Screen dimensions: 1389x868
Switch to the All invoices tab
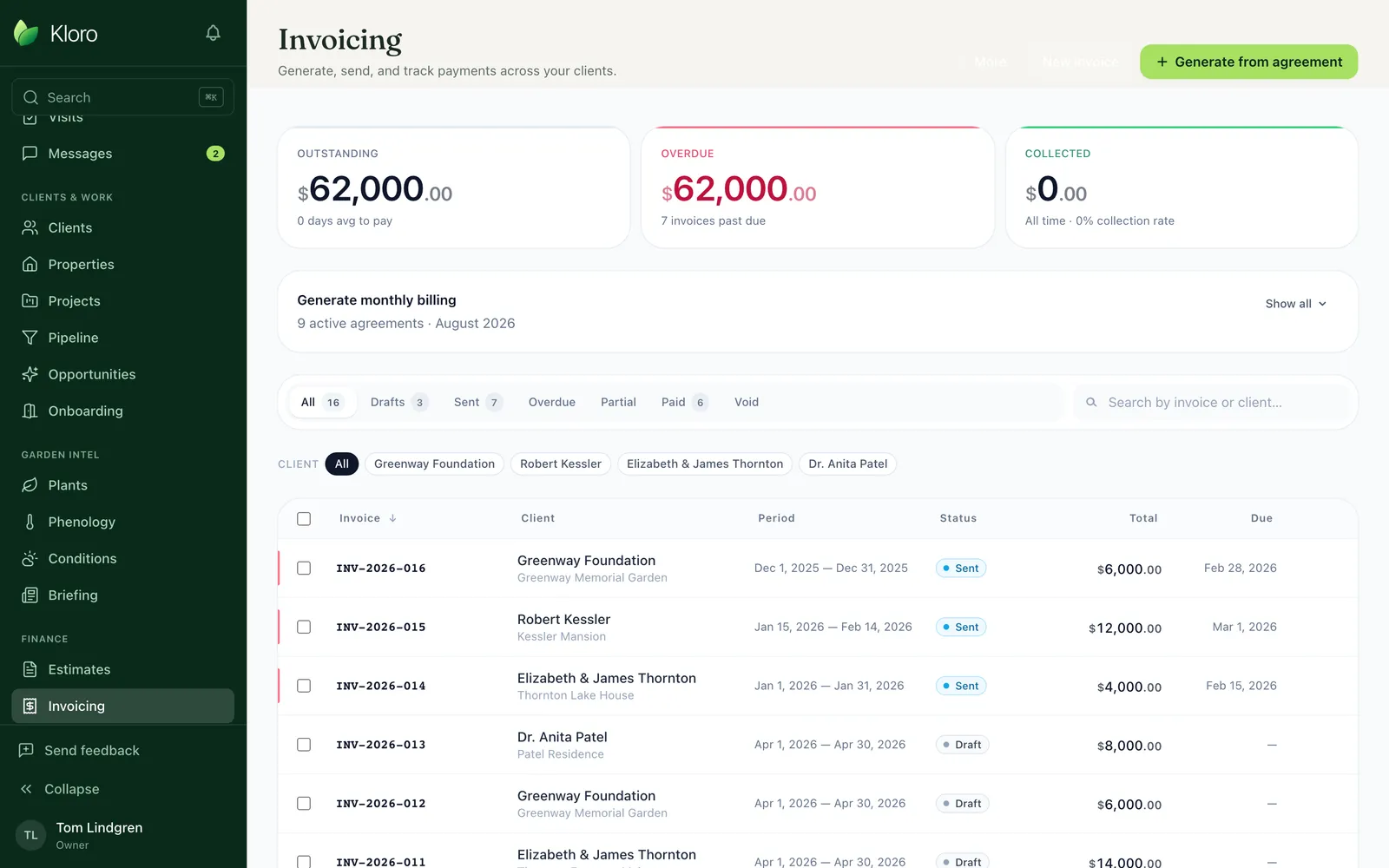(x=322, y=402)
